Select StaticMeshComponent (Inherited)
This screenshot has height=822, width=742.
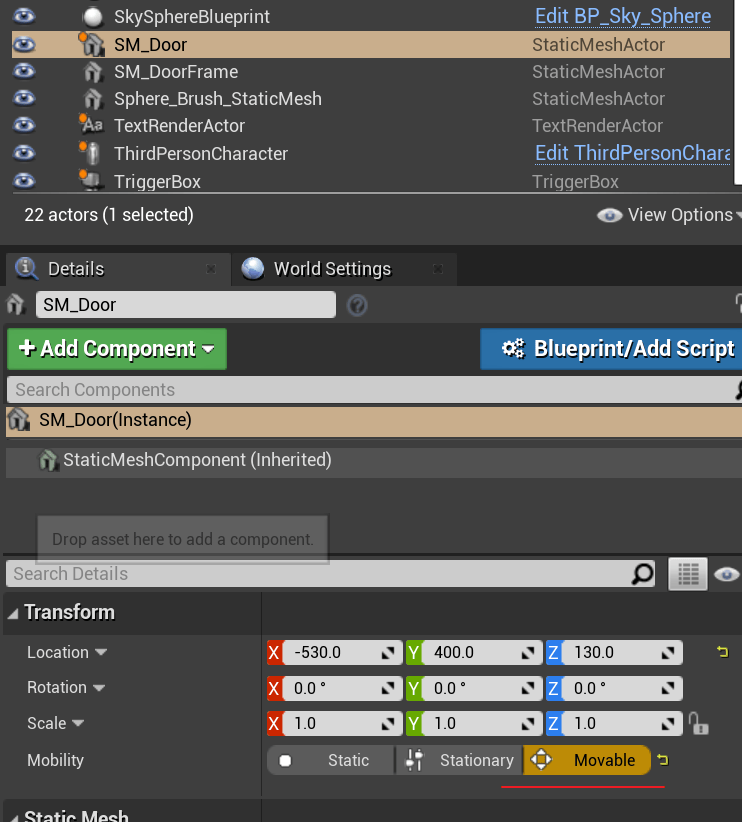(374, 460)
